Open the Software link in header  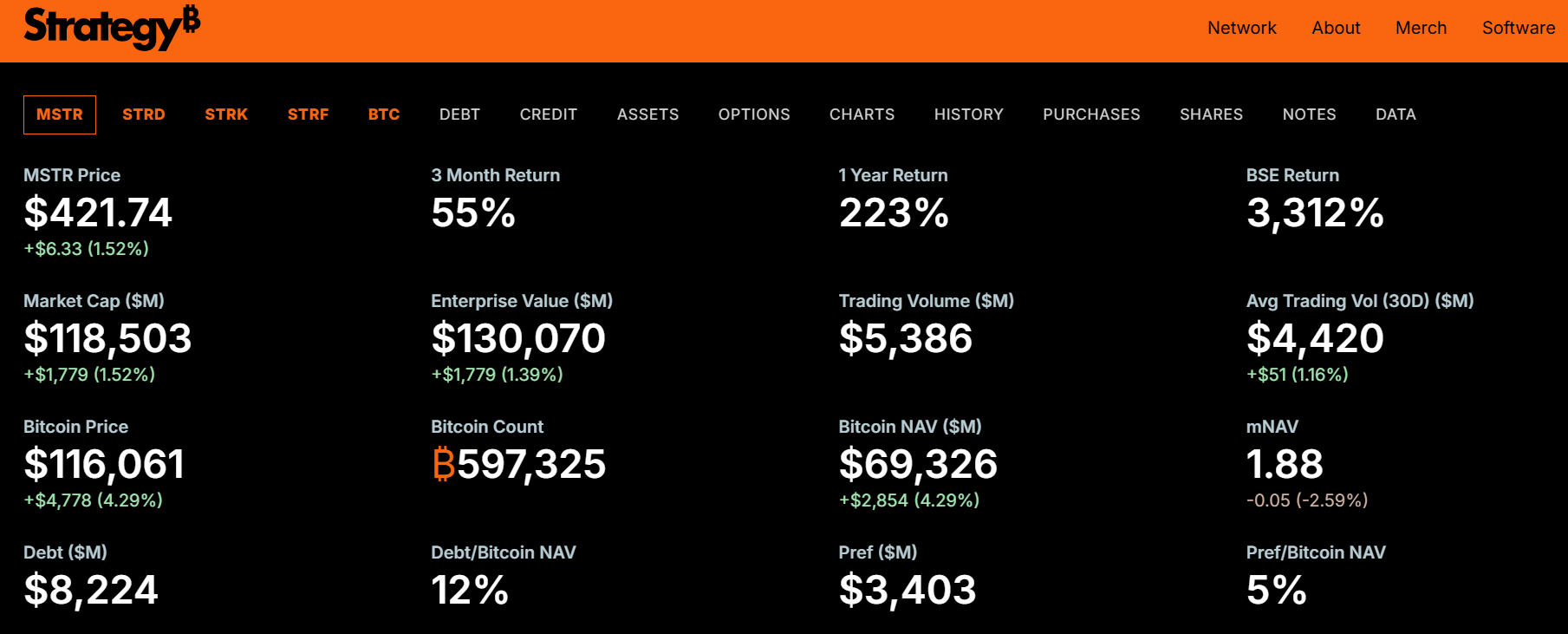click(x=1519, y=28)
